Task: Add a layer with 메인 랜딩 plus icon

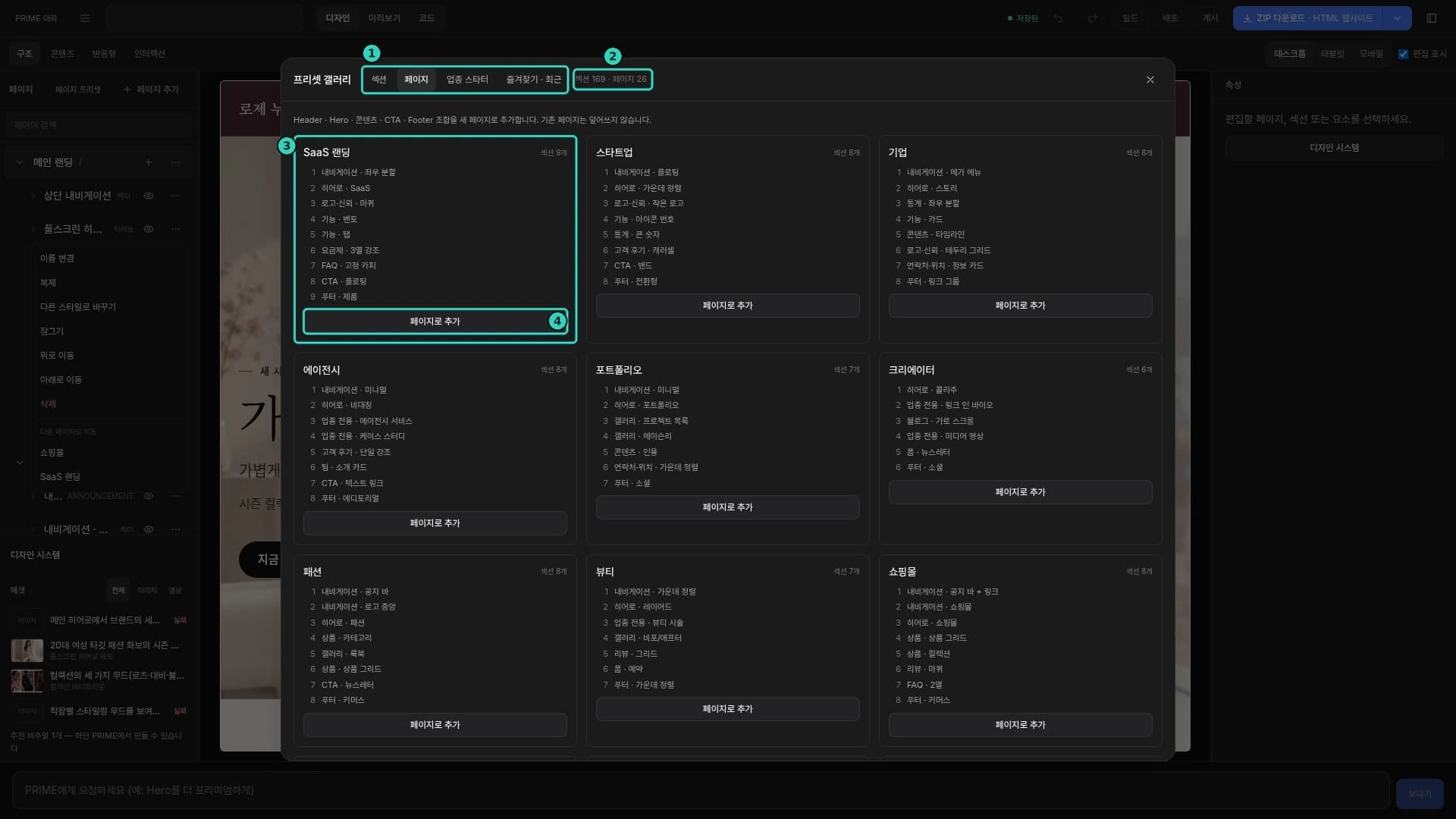Action: 149,162
